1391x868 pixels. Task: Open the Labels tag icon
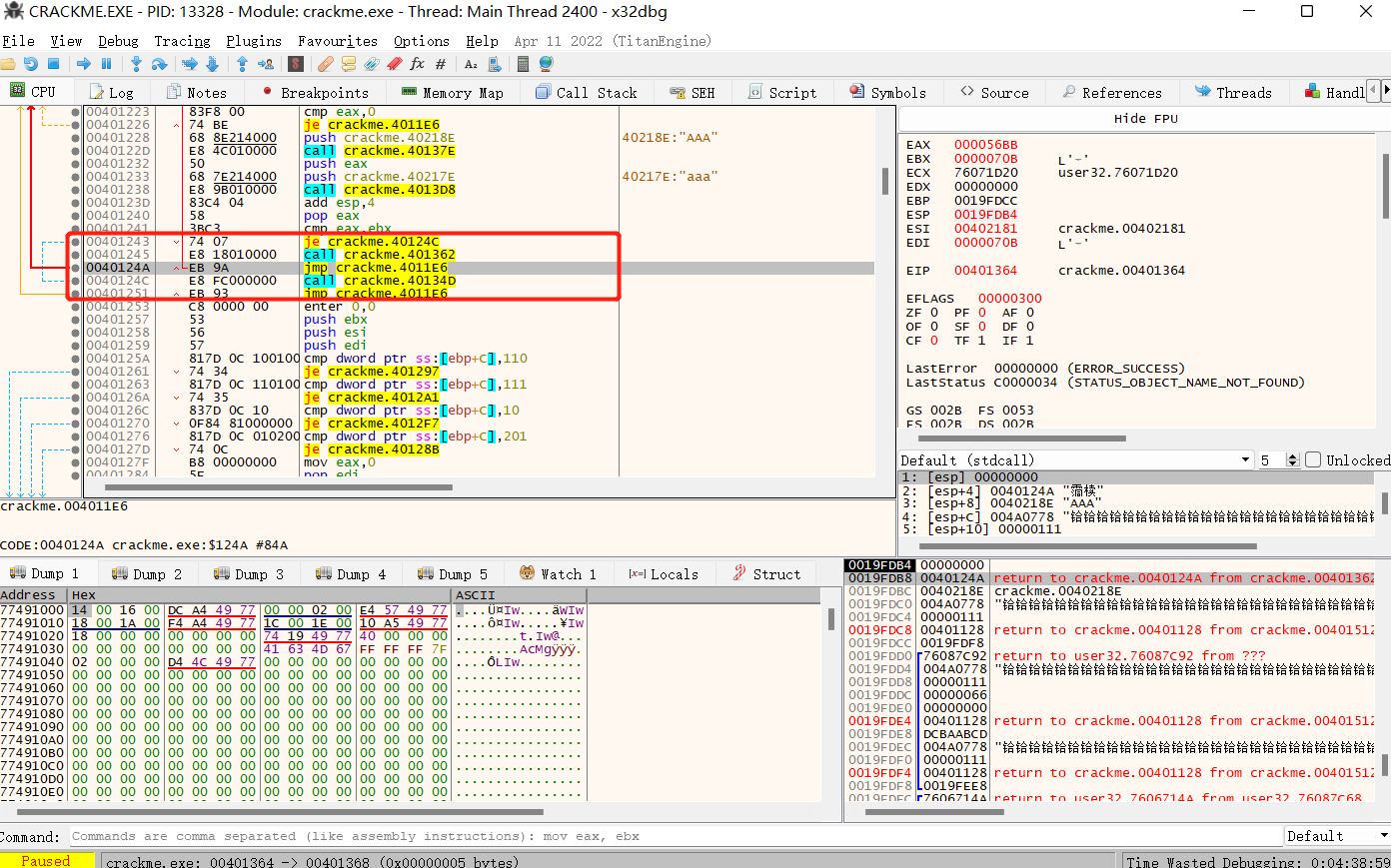tap(372, 64)
